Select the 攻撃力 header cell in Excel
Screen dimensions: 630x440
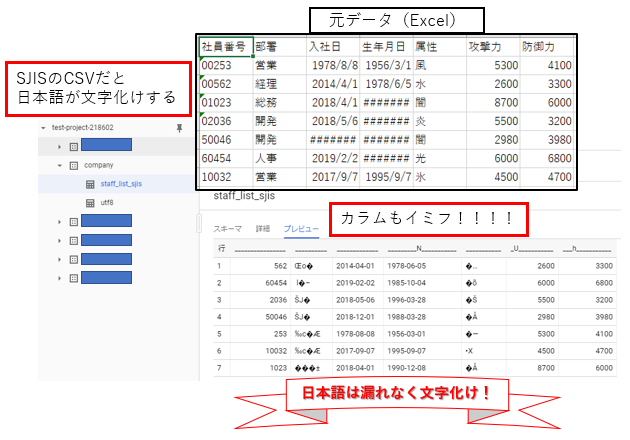493,47
